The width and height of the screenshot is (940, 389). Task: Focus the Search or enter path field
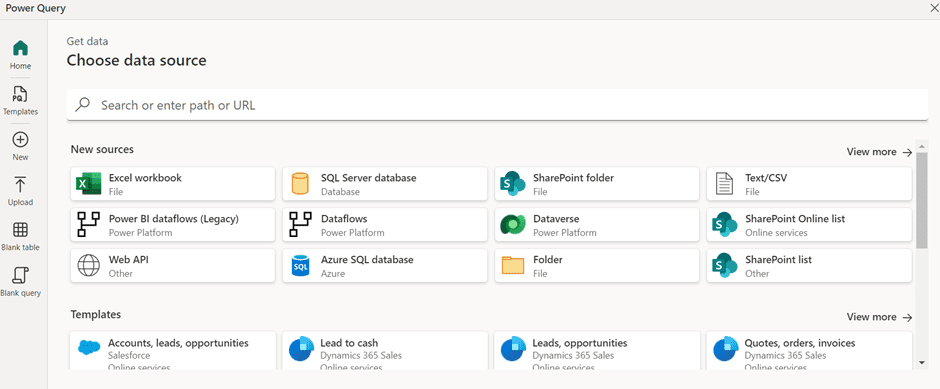click(x=498, y=105)
